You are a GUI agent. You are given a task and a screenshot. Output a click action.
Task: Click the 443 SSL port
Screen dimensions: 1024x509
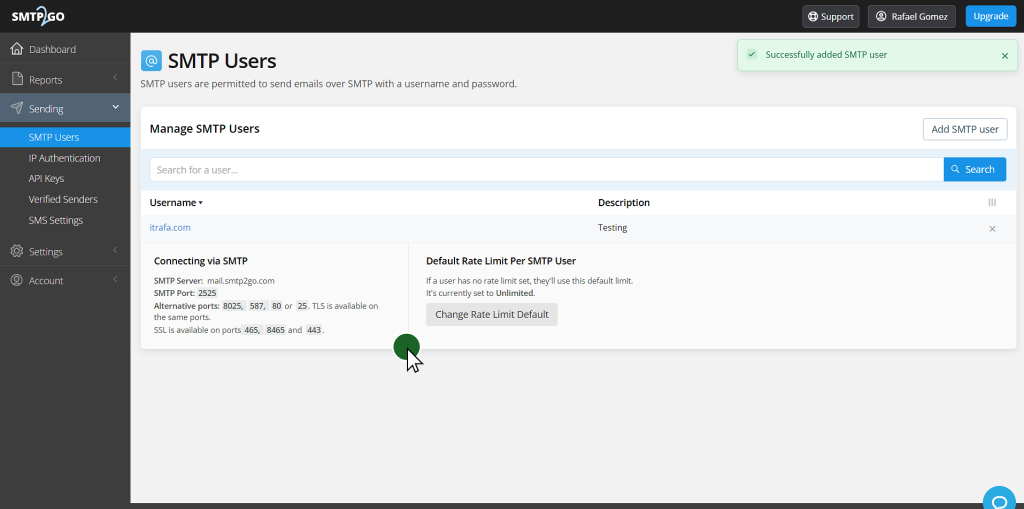pos(313,330)
